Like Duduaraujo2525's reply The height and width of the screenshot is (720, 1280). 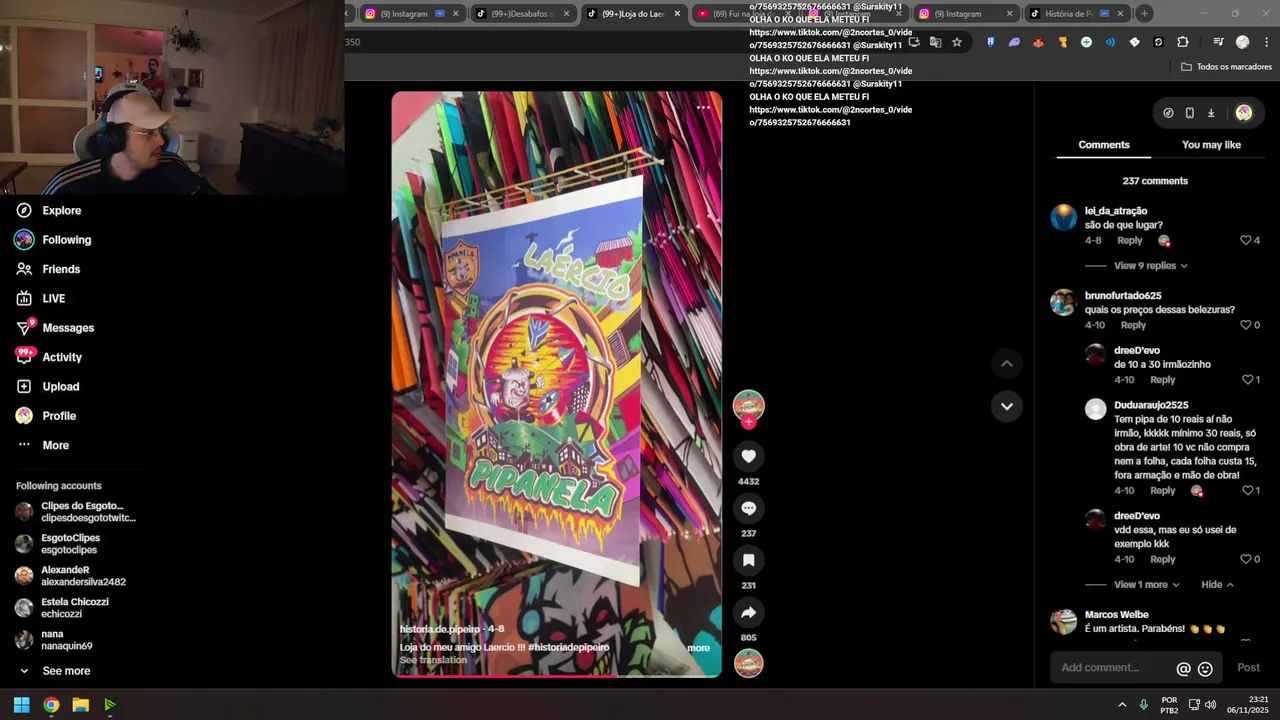[x=1247, y=491]
